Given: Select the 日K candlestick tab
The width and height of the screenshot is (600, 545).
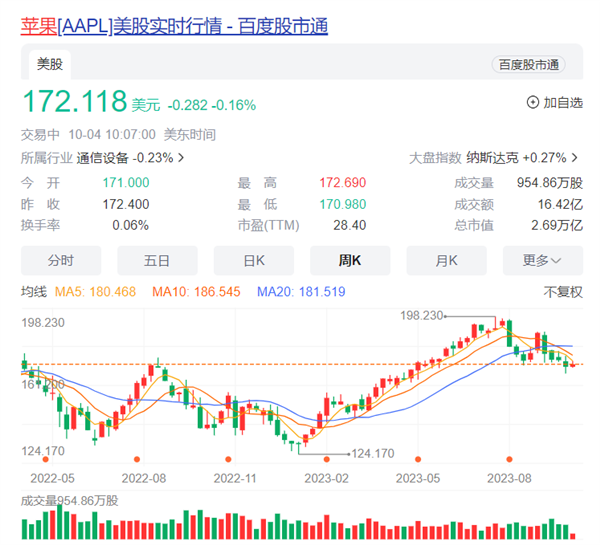Looking at the screenshot, I should [254, 260].
